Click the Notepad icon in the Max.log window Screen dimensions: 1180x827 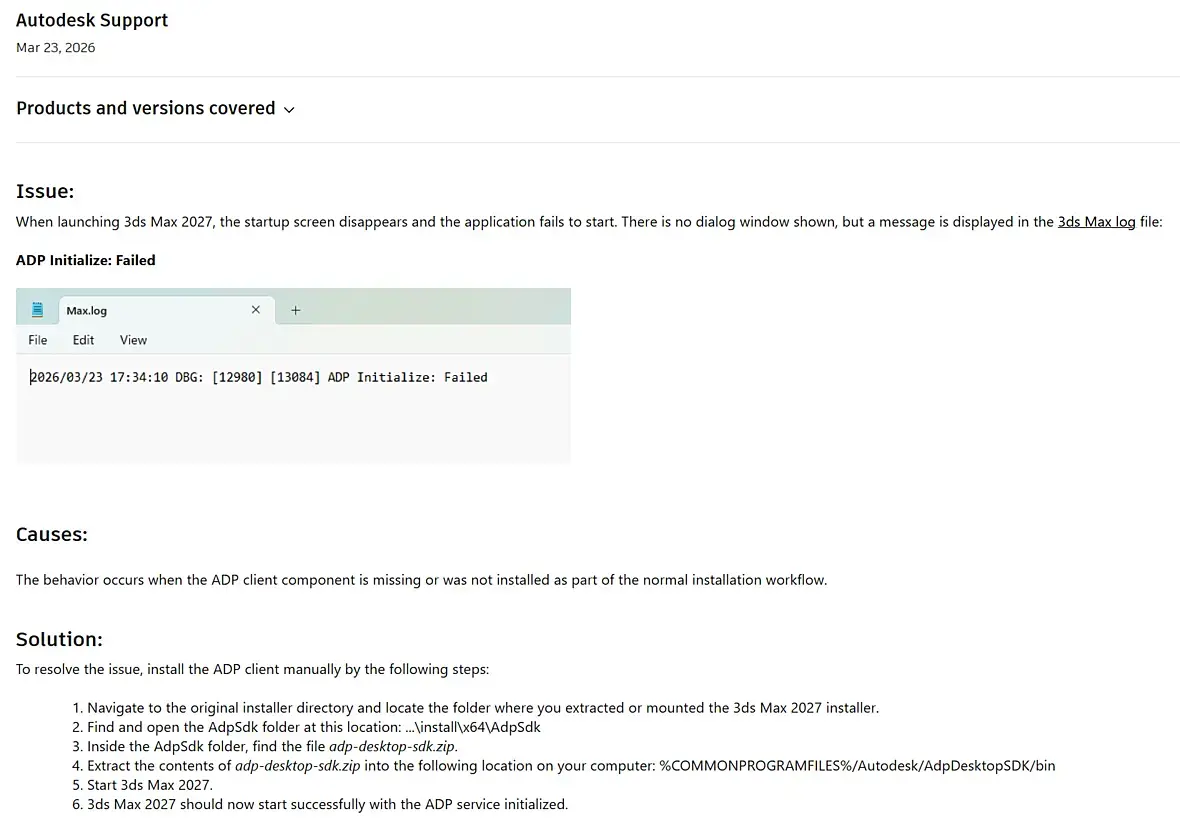coord(38,310)
